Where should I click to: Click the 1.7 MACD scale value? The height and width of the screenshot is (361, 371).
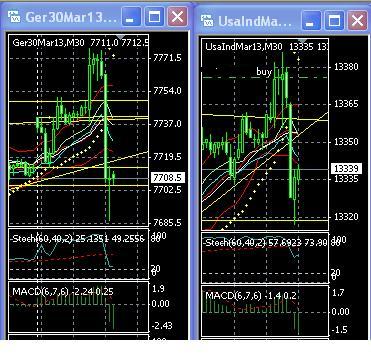(x=338, y=293)
